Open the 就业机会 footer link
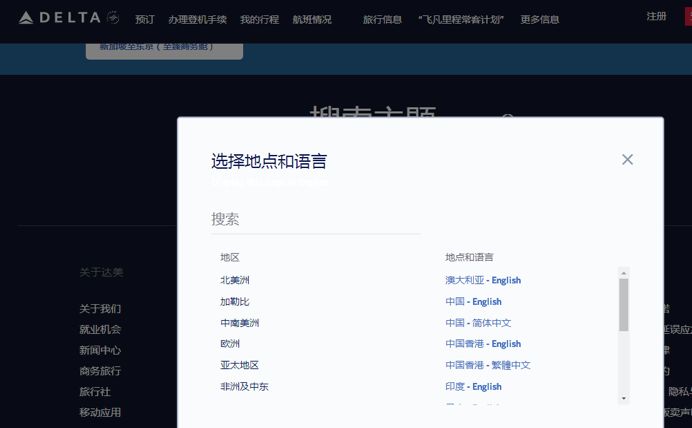 click(100, 330)
